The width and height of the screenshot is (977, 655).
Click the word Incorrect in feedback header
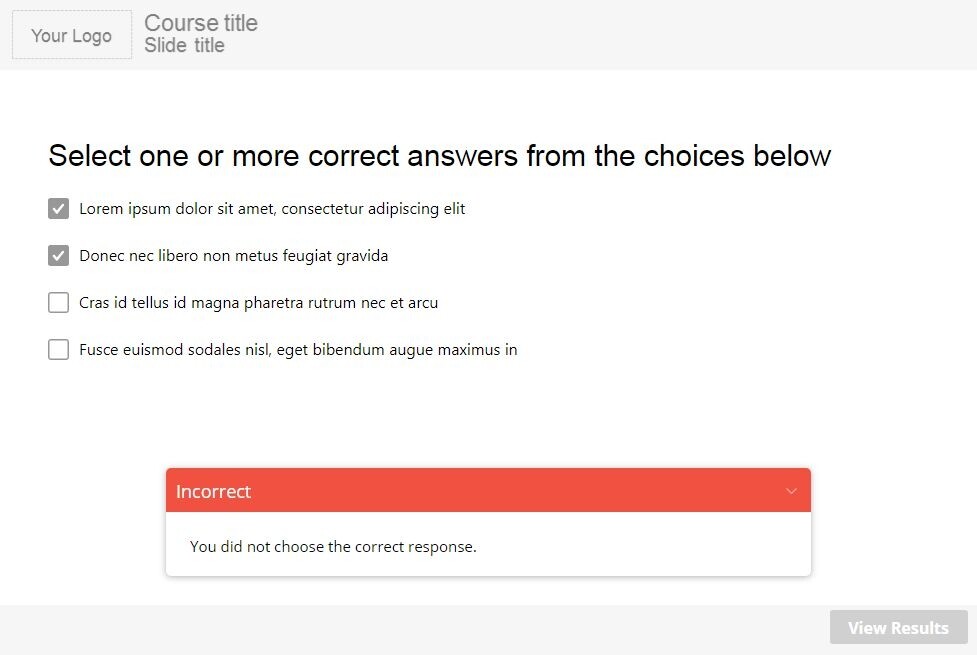[213, 492]
